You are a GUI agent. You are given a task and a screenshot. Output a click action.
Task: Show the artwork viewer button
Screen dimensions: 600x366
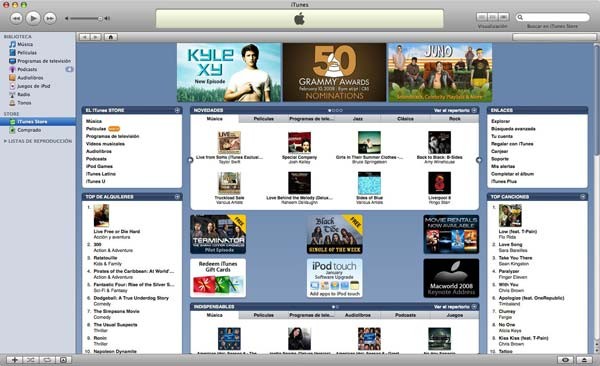[x=64, y=360]
